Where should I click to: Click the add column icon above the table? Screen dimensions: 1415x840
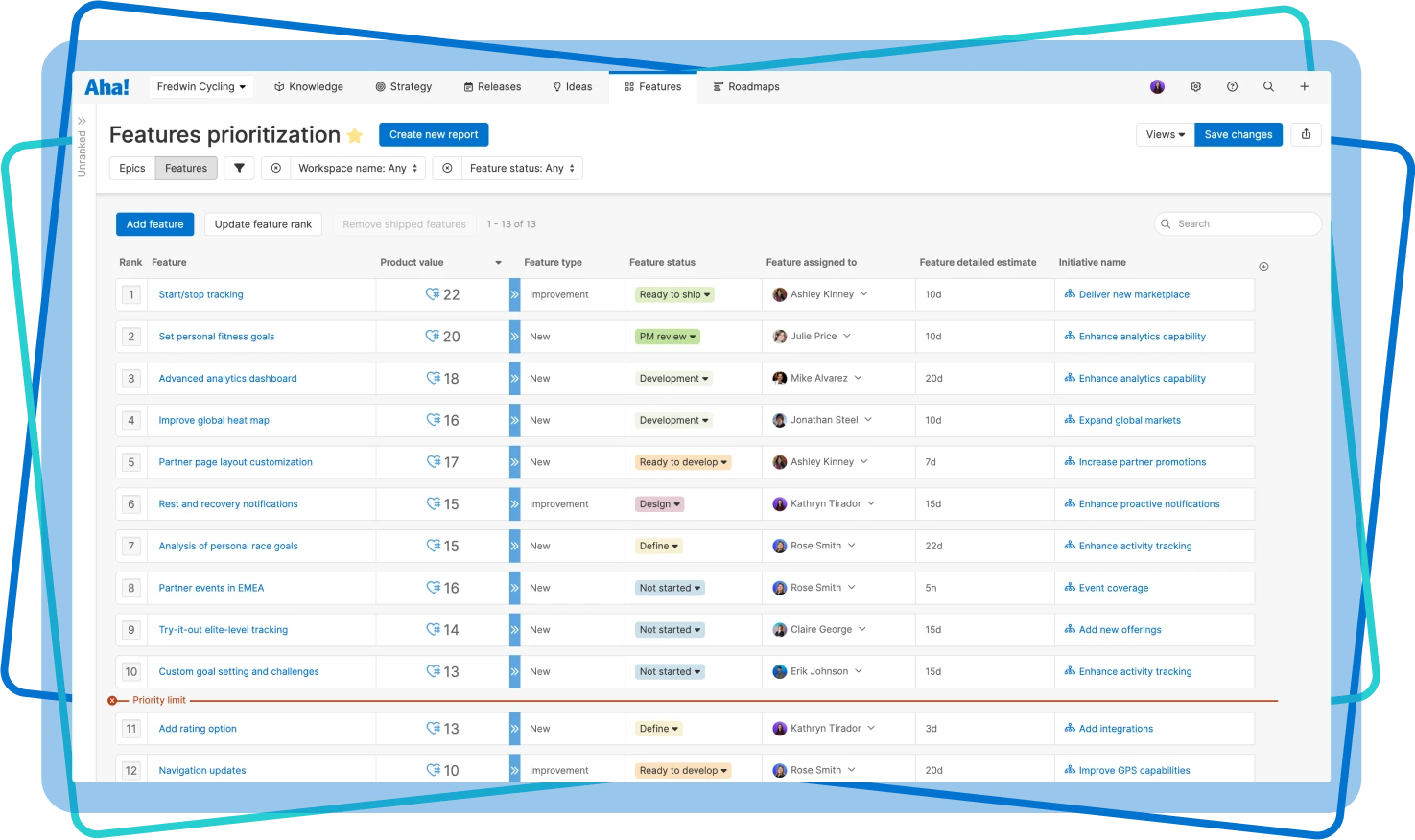(x=1263, y=267)
